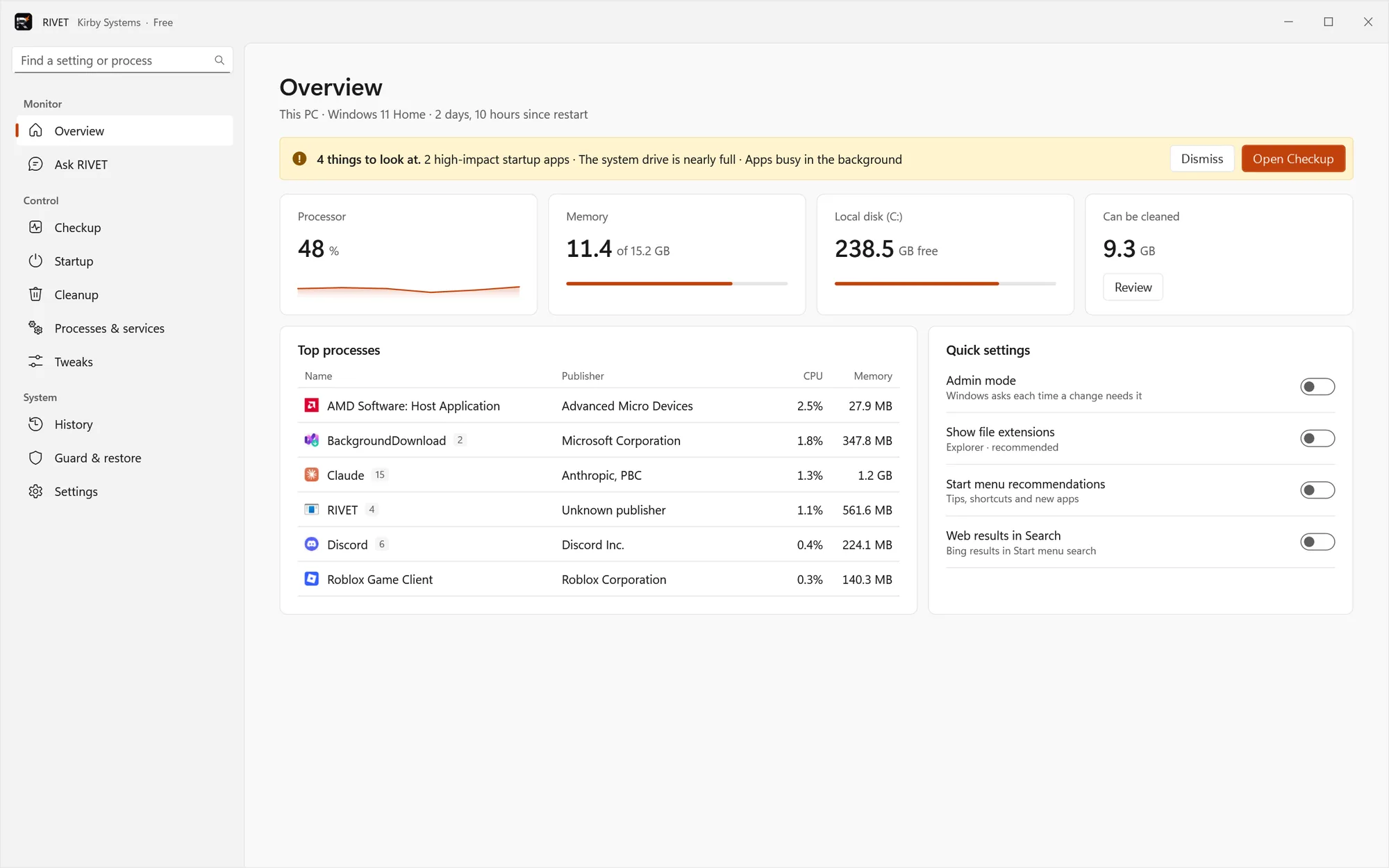Open Processes & services in the sidebar

click(124, 328)
